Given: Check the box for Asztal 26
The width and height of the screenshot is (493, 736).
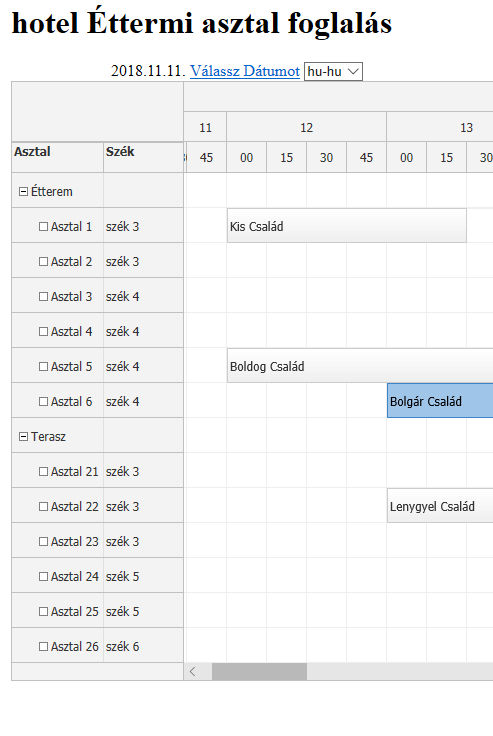Looking at the screenshot, I should [x=43, y=647].
